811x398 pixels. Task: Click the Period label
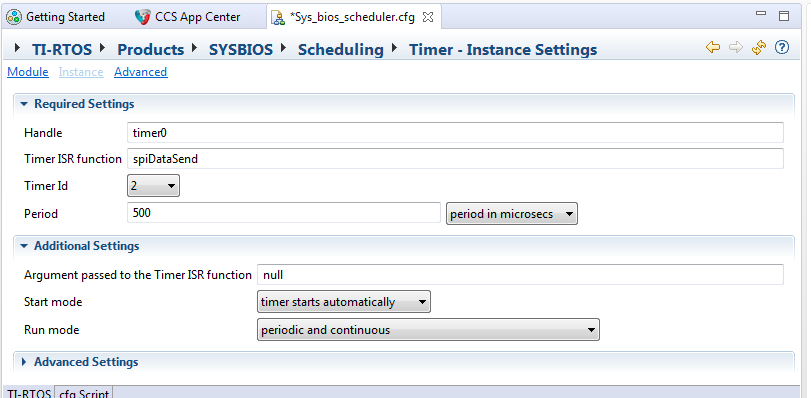(x=41, y=214)
